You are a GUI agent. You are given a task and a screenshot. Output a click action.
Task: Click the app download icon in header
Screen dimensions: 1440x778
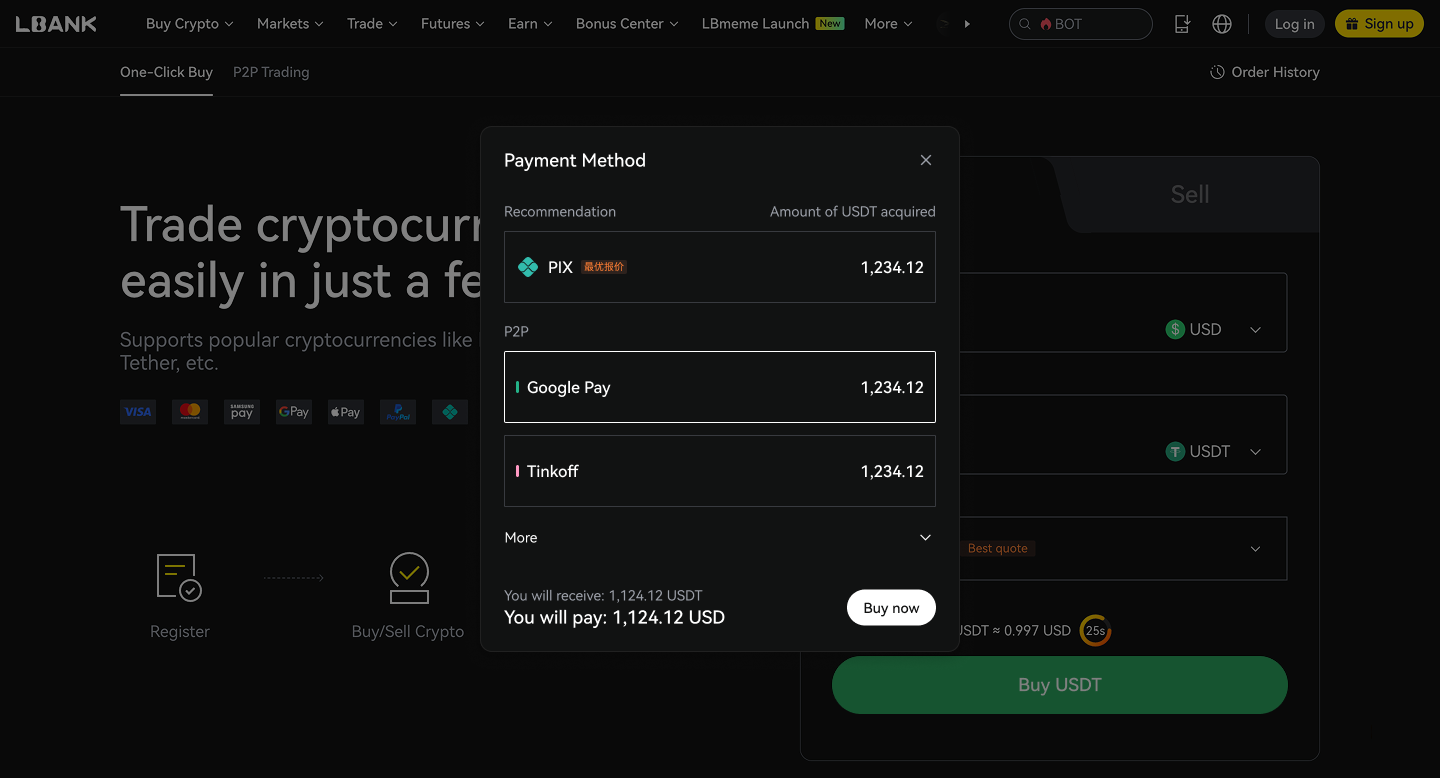[1182, 24]
